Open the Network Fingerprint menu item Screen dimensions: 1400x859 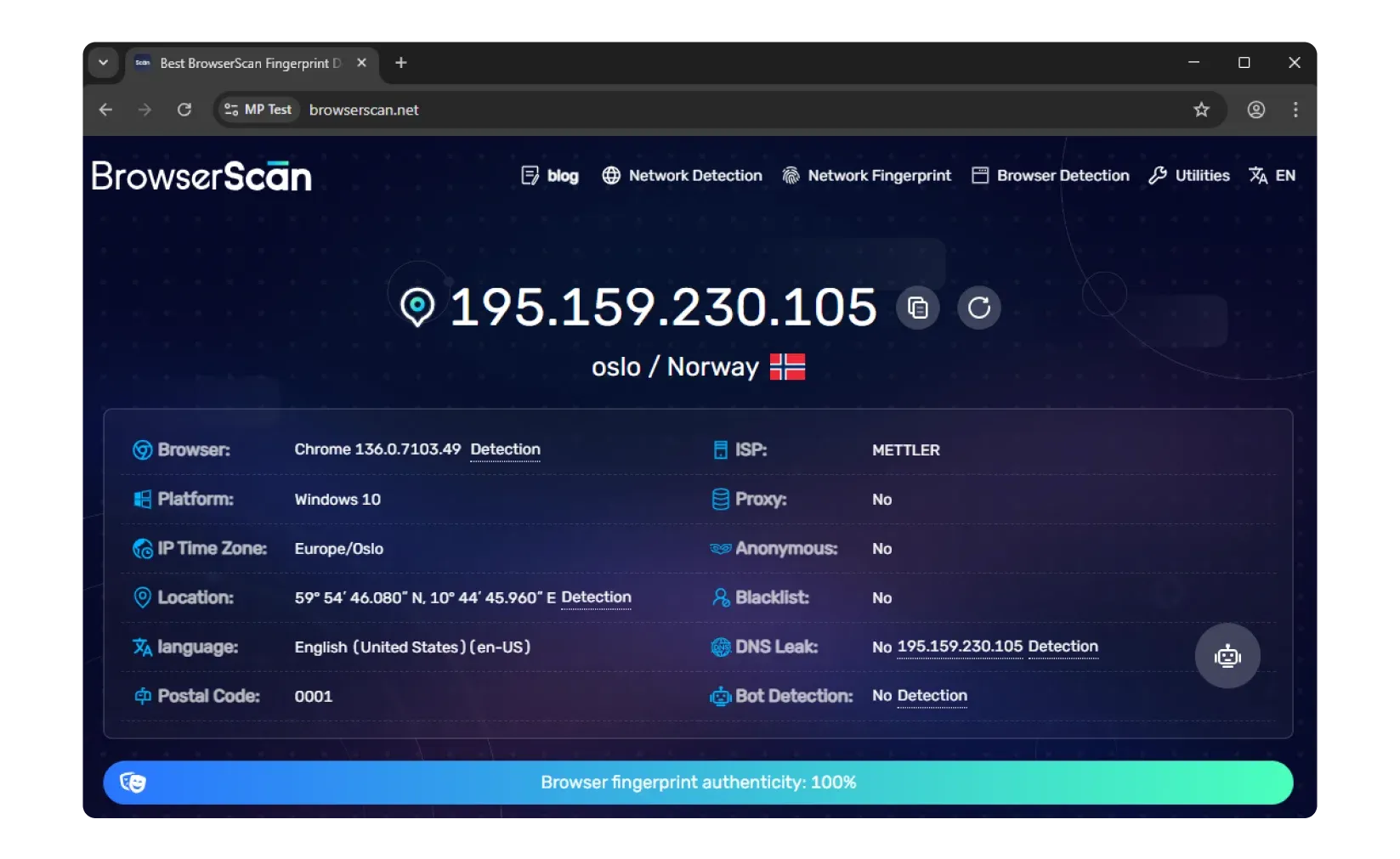point(866,176)
